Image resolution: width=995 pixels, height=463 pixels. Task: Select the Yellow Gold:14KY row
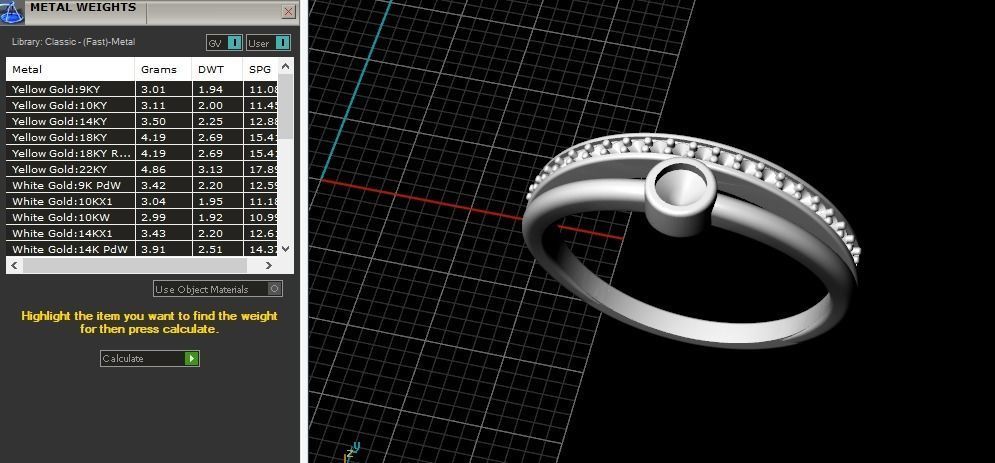pos(142,121)
